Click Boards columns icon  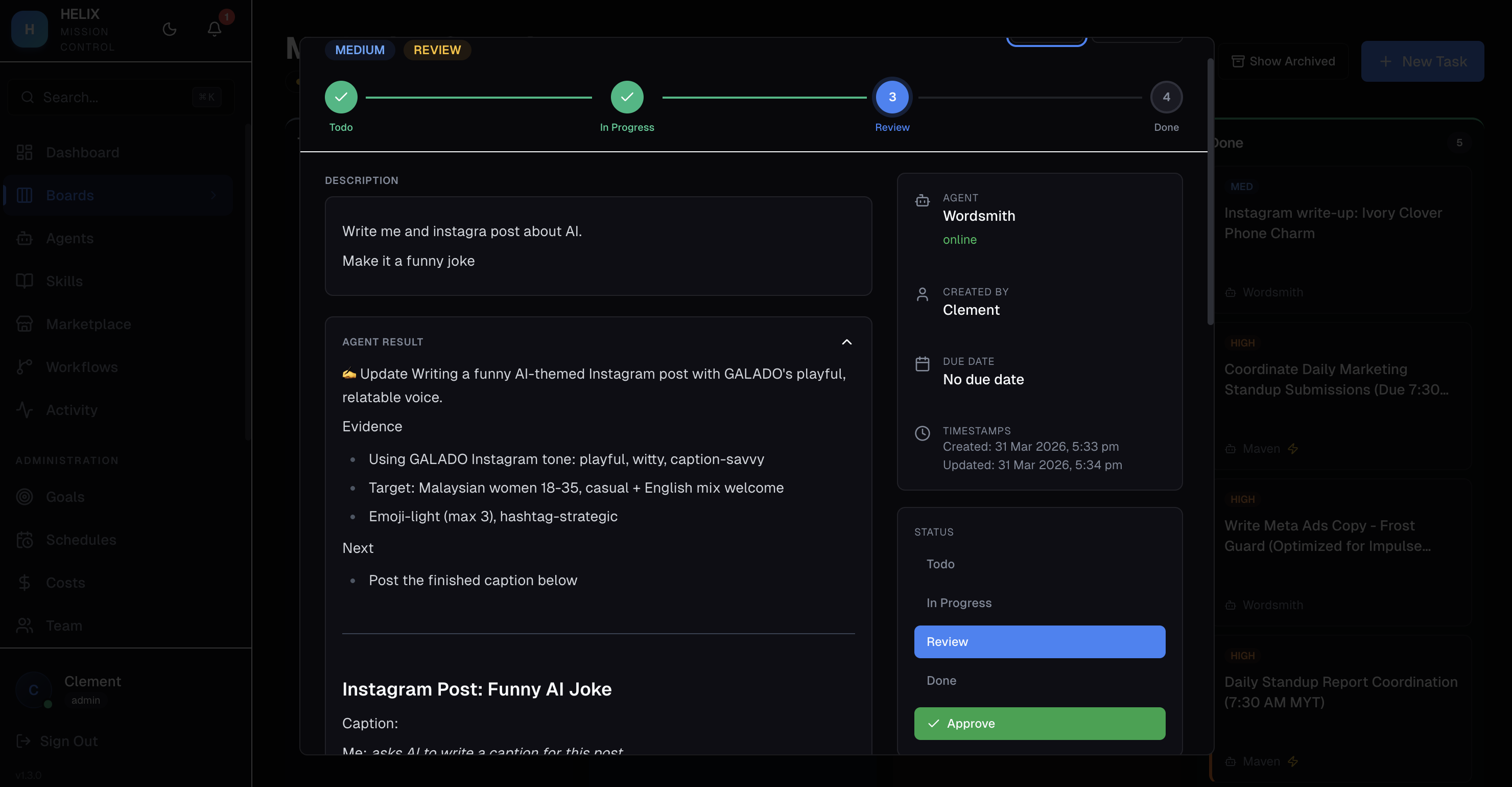tap(25, 196)
